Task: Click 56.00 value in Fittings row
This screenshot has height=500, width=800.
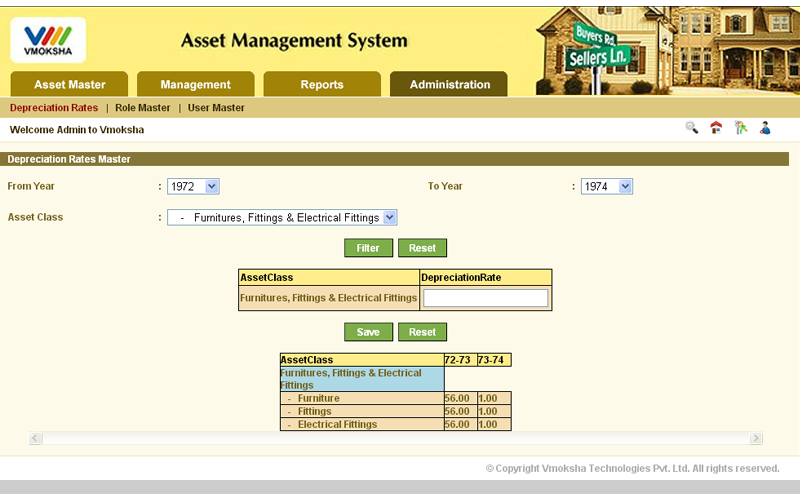Action: pyautogui.click(x=461, y=411)
